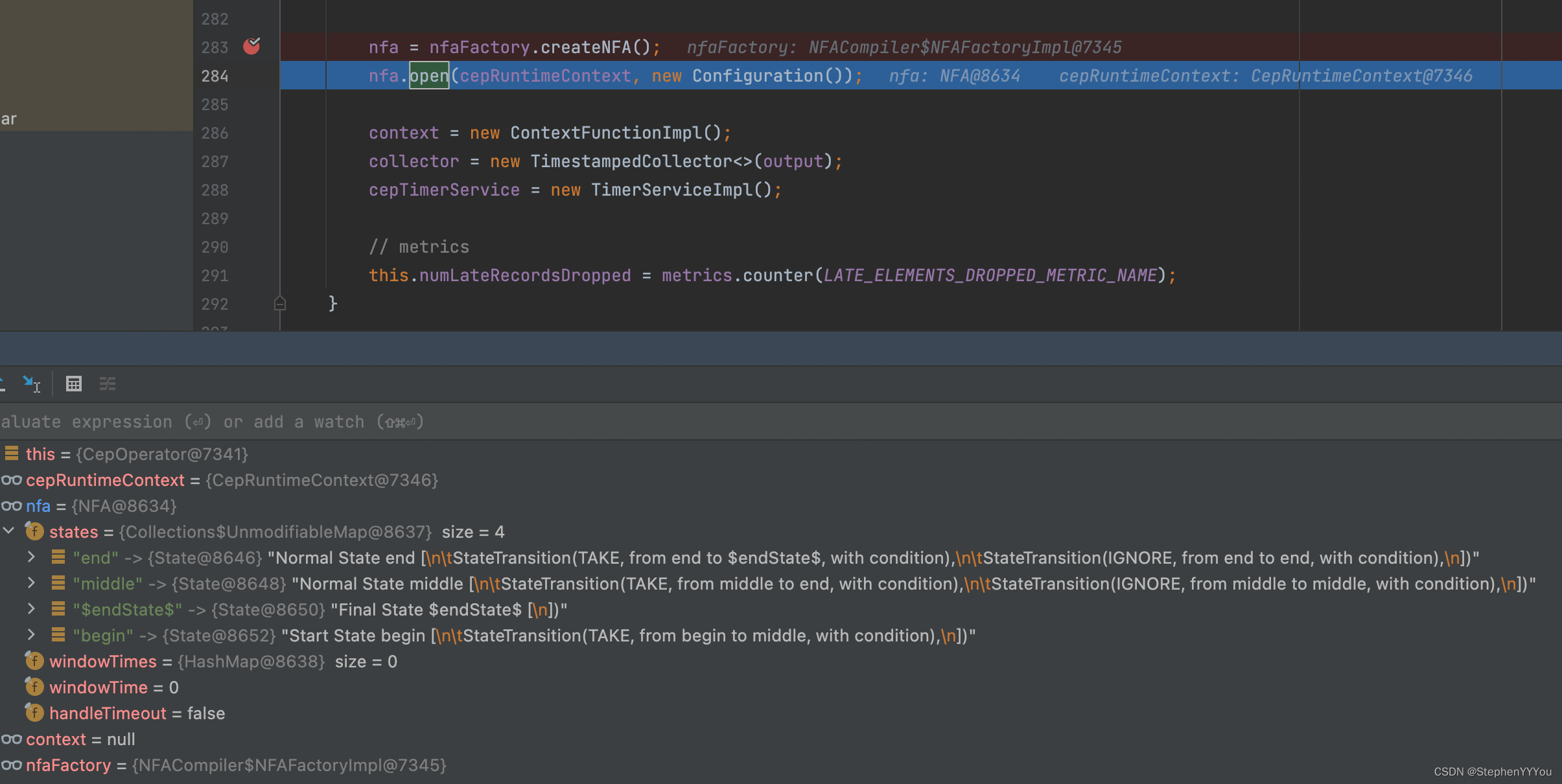This screenshot has height=784, width=1562.
Task: Click the watch icon next to nfaFactory
Action: (12, 765)
